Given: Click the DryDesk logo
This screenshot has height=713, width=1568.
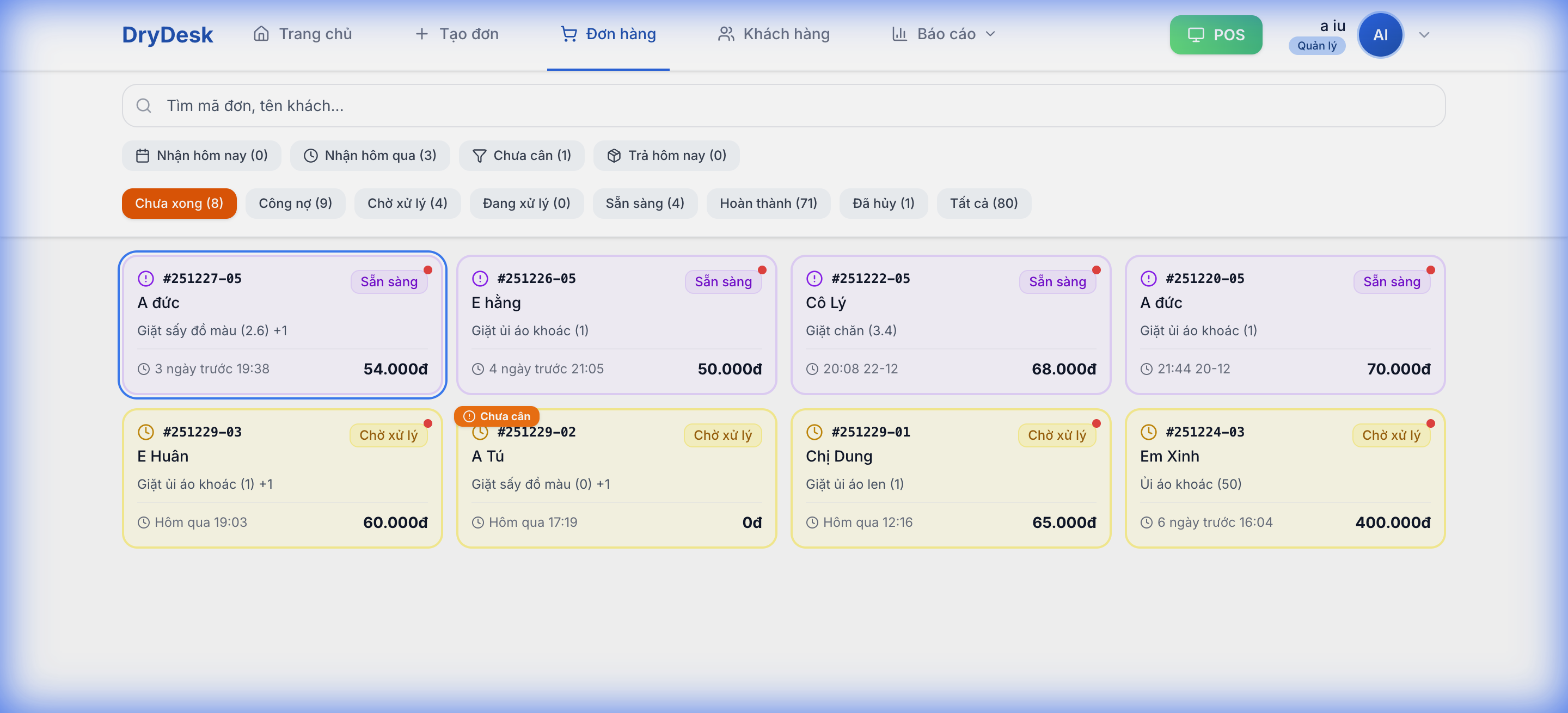Looking at the screenshot, I should pos(167,35).
